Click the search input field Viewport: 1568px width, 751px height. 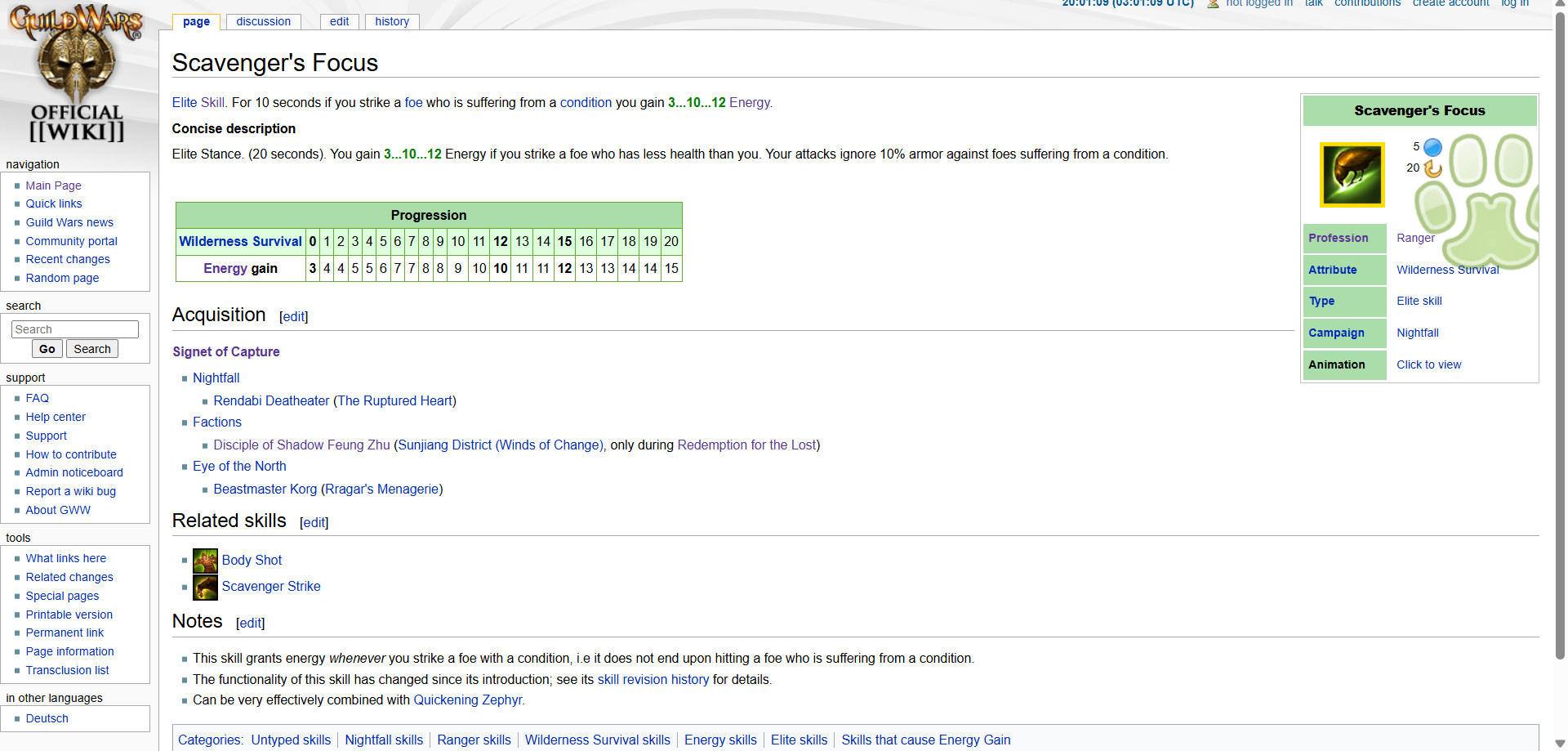[x=75, y=329]
